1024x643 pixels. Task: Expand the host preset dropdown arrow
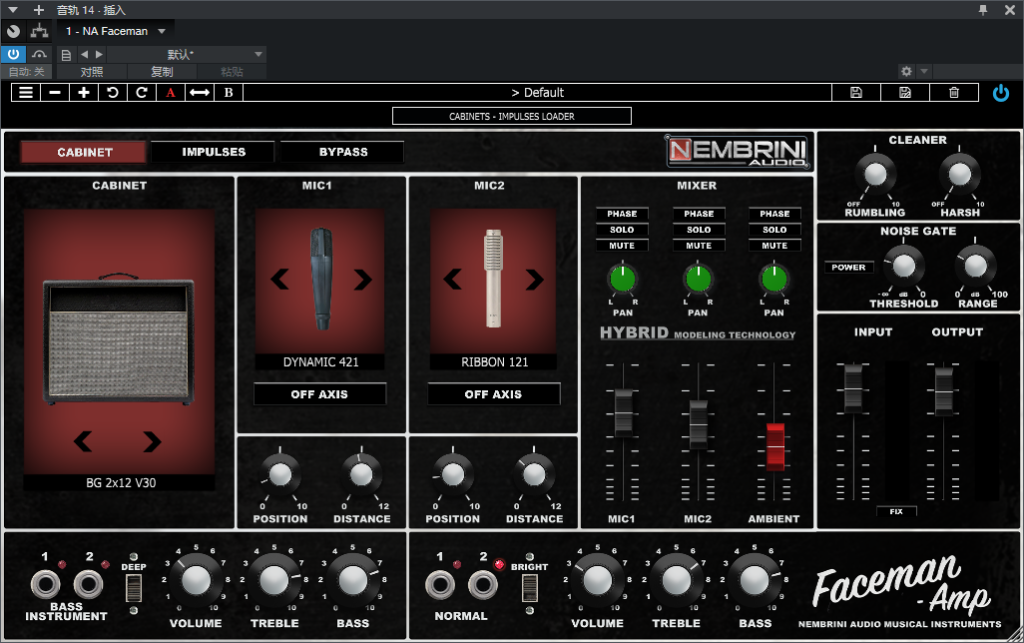[x=259, y=54]
